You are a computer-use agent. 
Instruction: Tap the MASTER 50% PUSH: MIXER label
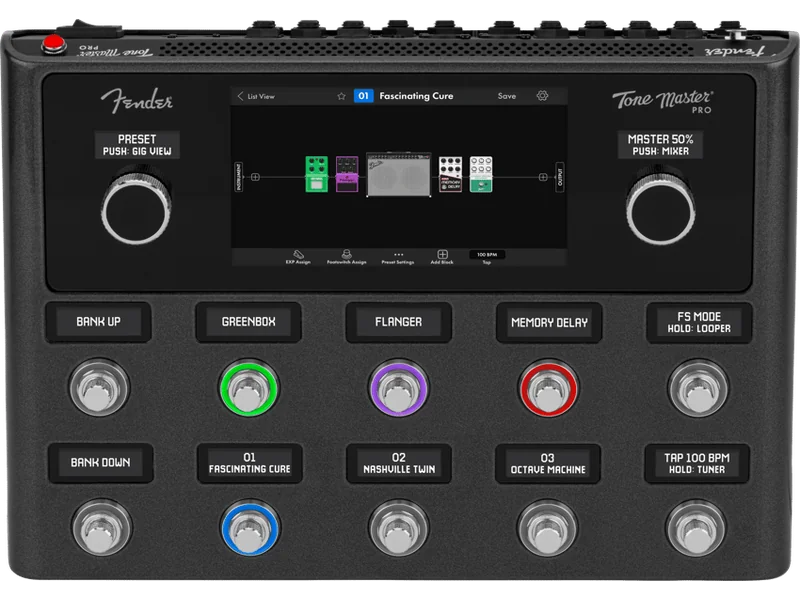tap(660, 145)
